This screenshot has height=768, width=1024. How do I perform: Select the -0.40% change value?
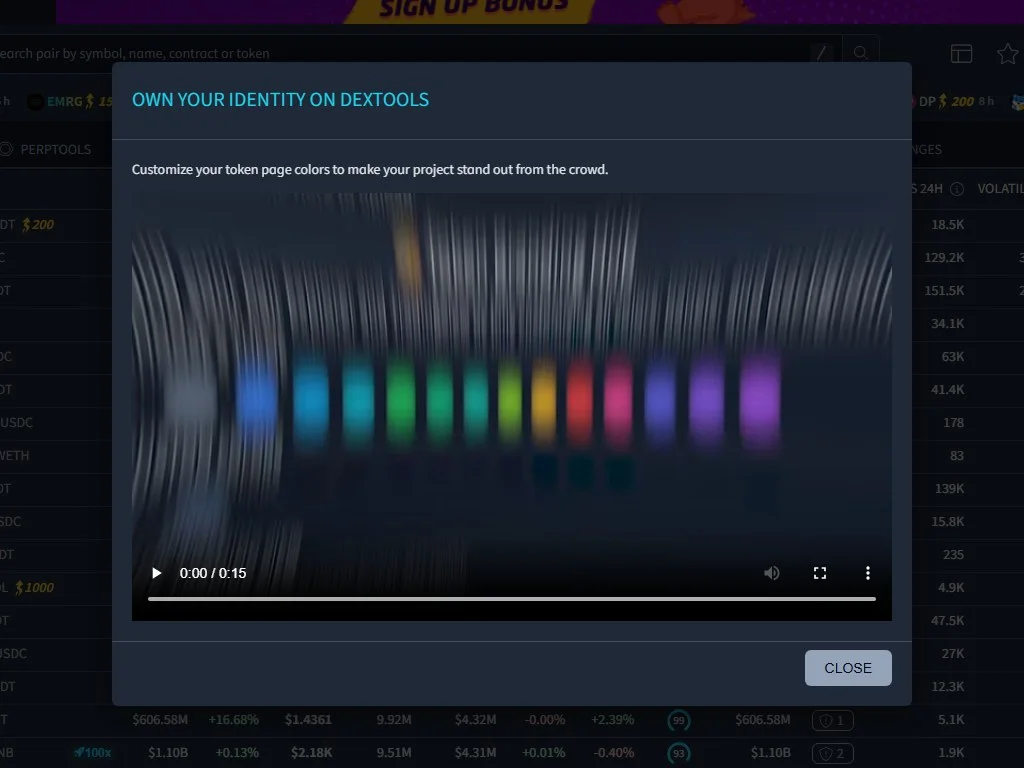[x=613, y=752]
